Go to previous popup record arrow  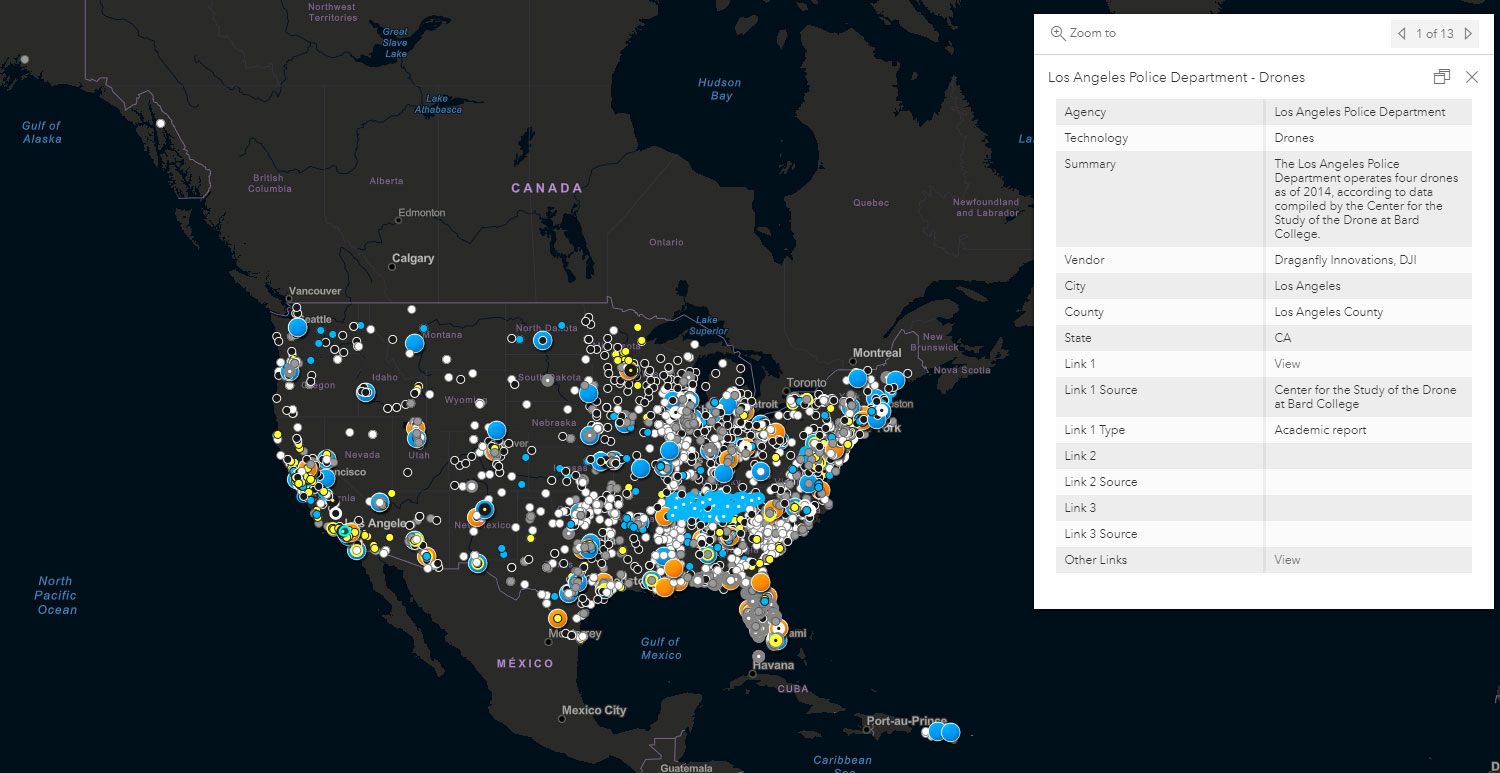point(1402,34)
